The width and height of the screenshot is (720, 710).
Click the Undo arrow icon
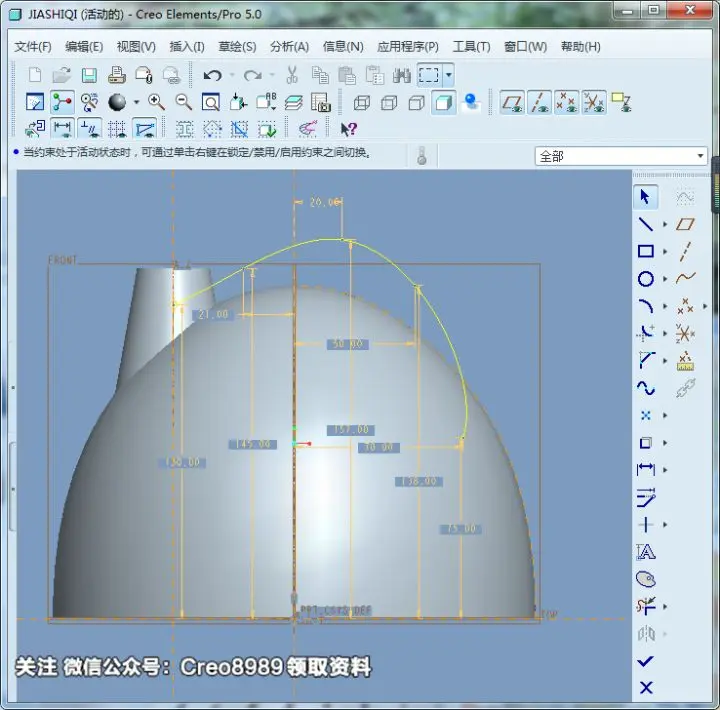(x=212, y=75)
